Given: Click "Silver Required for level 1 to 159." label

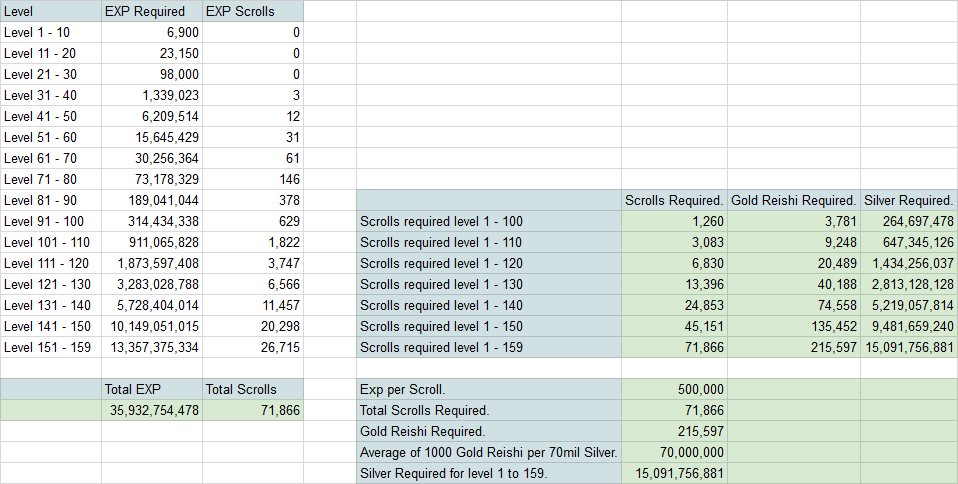Looking at the screenshot, I should click(489, 473).
